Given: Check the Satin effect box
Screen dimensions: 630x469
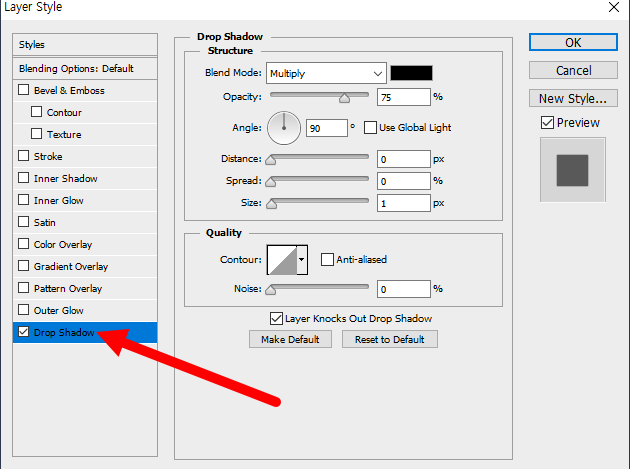Looking at the screenshot, I should tap(24, 222).
